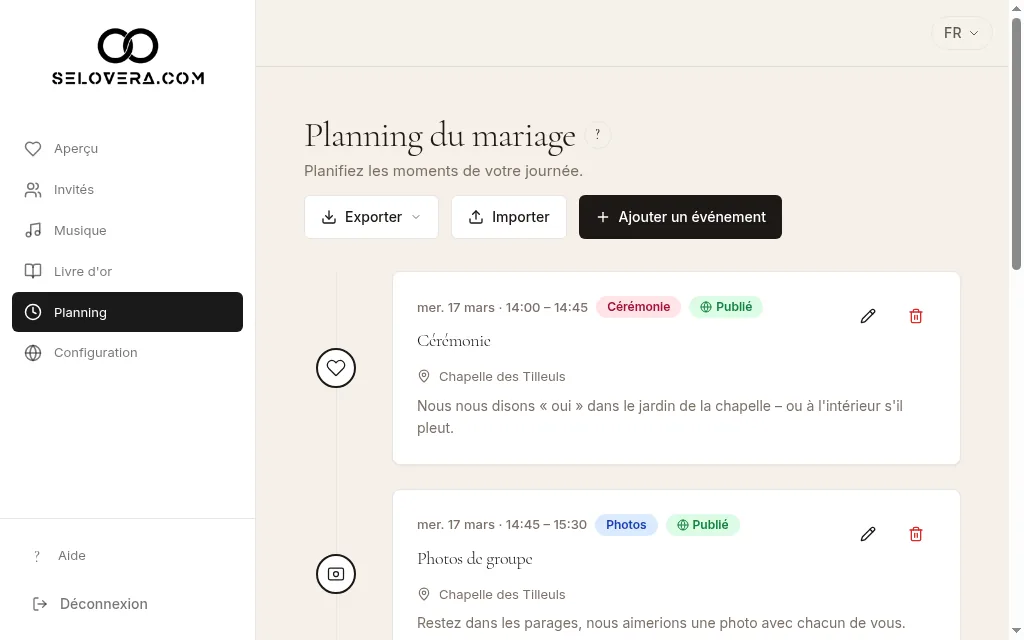Click the Selovera interlocking rings logo

[128, 46]
